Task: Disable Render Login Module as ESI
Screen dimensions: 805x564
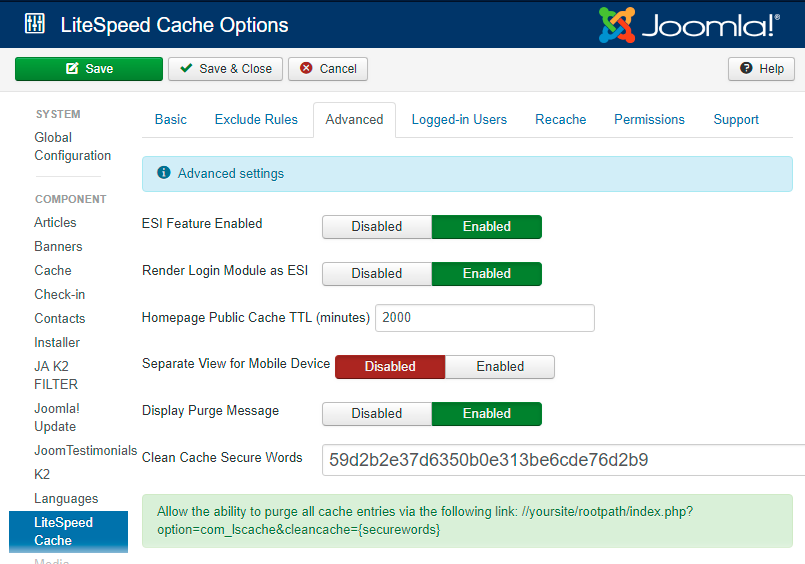Action: 377,274
